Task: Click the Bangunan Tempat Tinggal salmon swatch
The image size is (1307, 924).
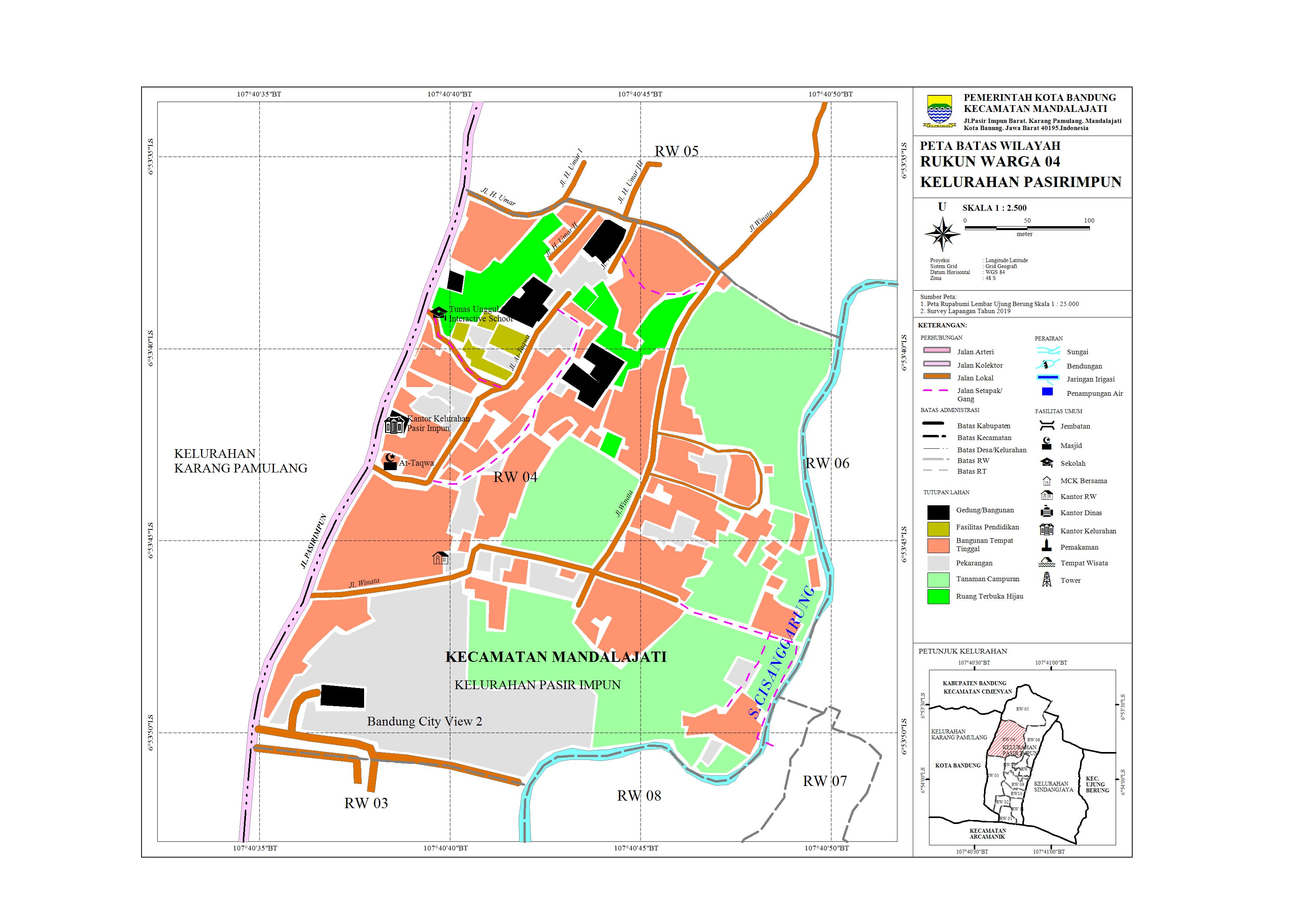Action: tap(938, 545)
